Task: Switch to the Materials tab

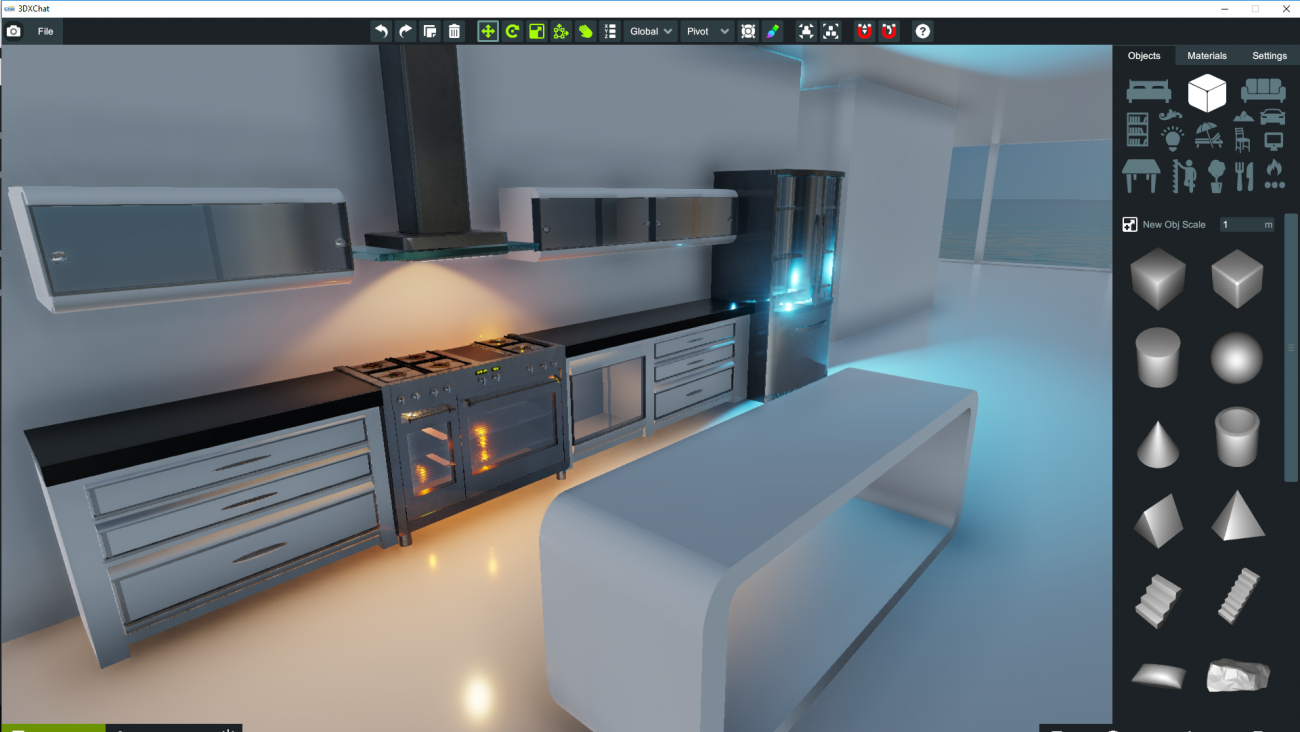Action: click(1207, 56)
